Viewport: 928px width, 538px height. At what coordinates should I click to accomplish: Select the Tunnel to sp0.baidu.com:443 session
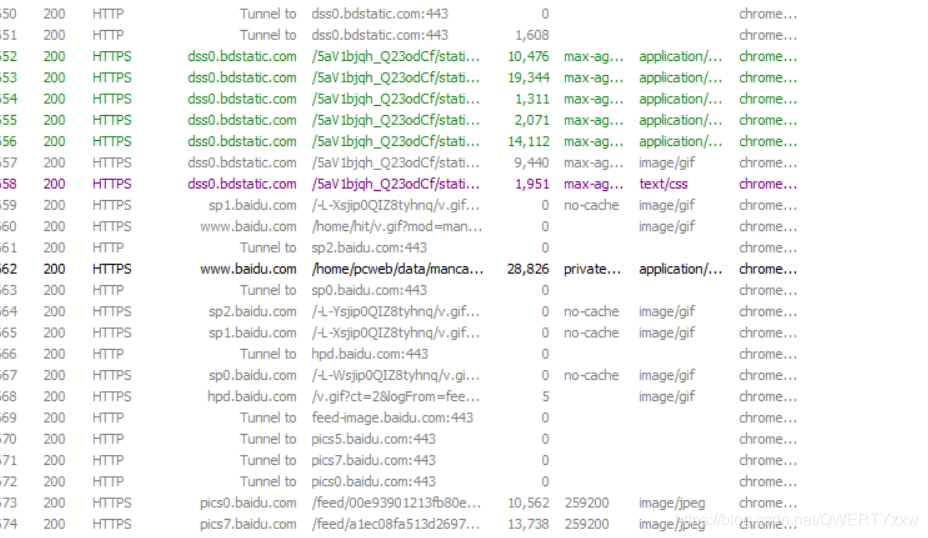pyautogui.click(x=398, y=291)
